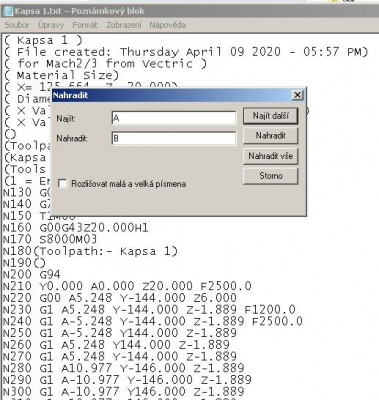
Task: Click the Kapsa 1.txt window title bar
Action: point(189,11)
